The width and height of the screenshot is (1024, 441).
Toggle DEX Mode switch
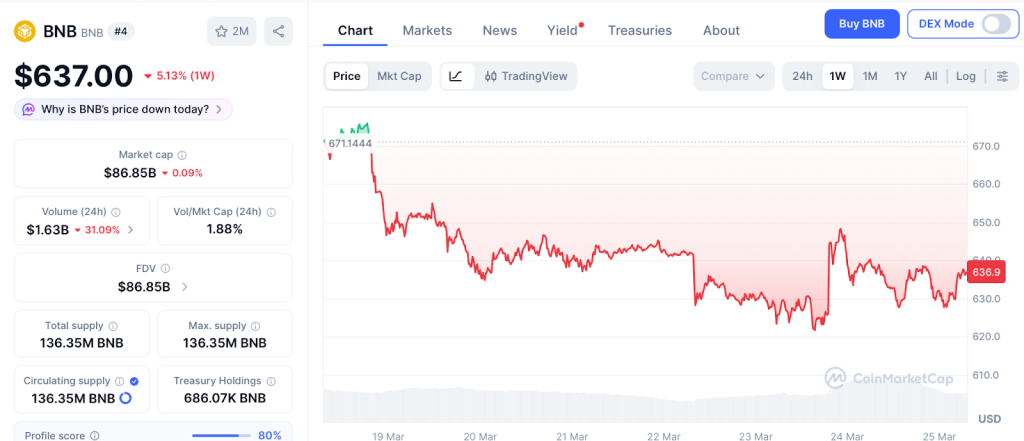click(996, 24)
